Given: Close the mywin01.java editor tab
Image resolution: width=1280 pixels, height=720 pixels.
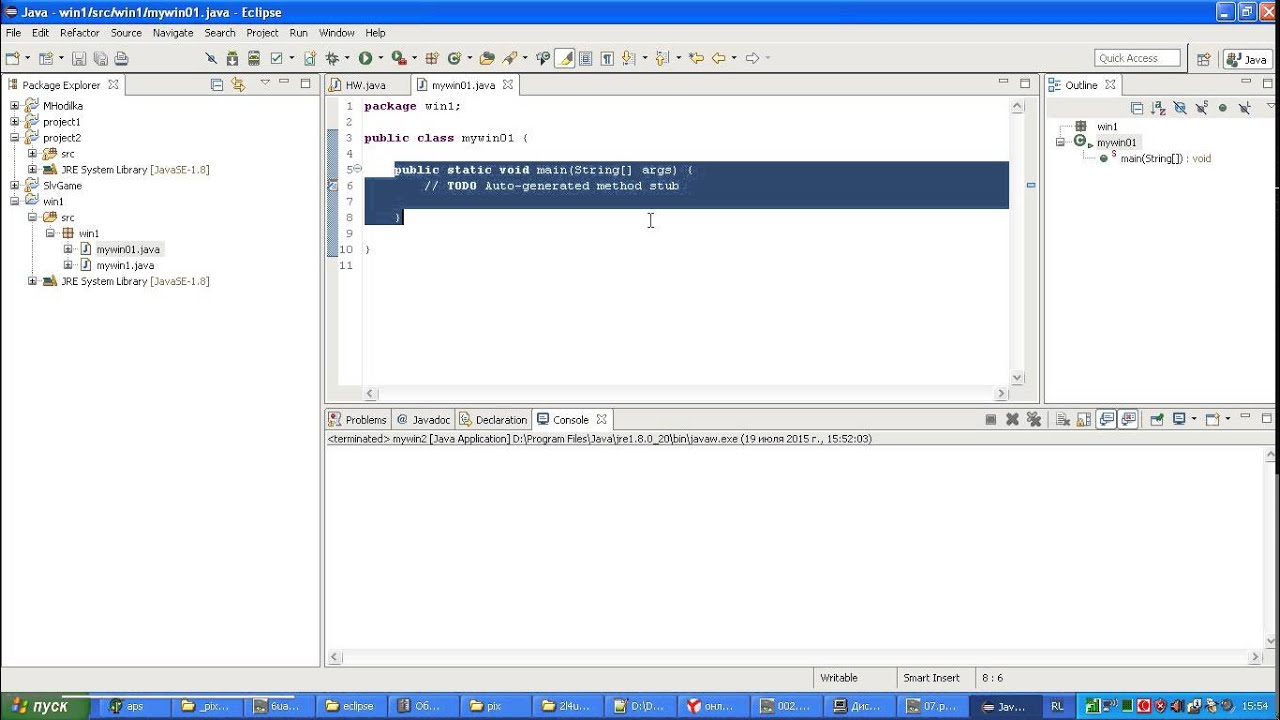Looking at the screenshot, I should [507, 85].
